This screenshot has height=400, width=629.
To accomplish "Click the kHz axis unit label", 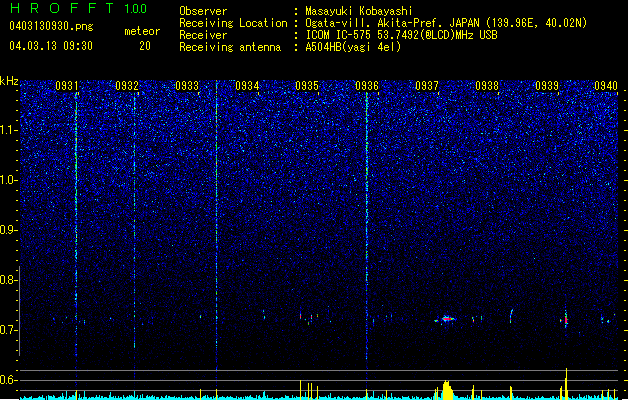I will pos(9,81).
